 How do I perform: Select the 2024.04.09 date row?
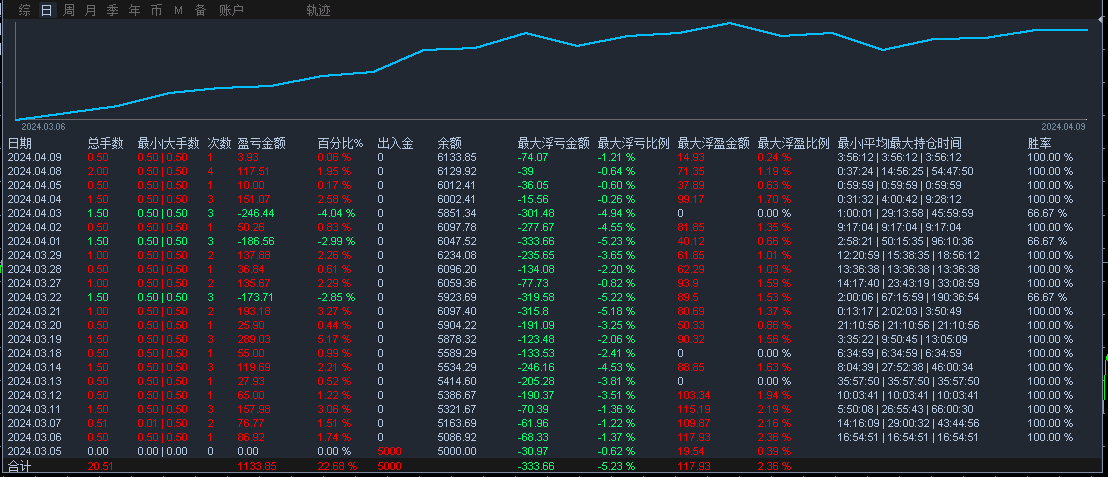(x=35, y=158)
